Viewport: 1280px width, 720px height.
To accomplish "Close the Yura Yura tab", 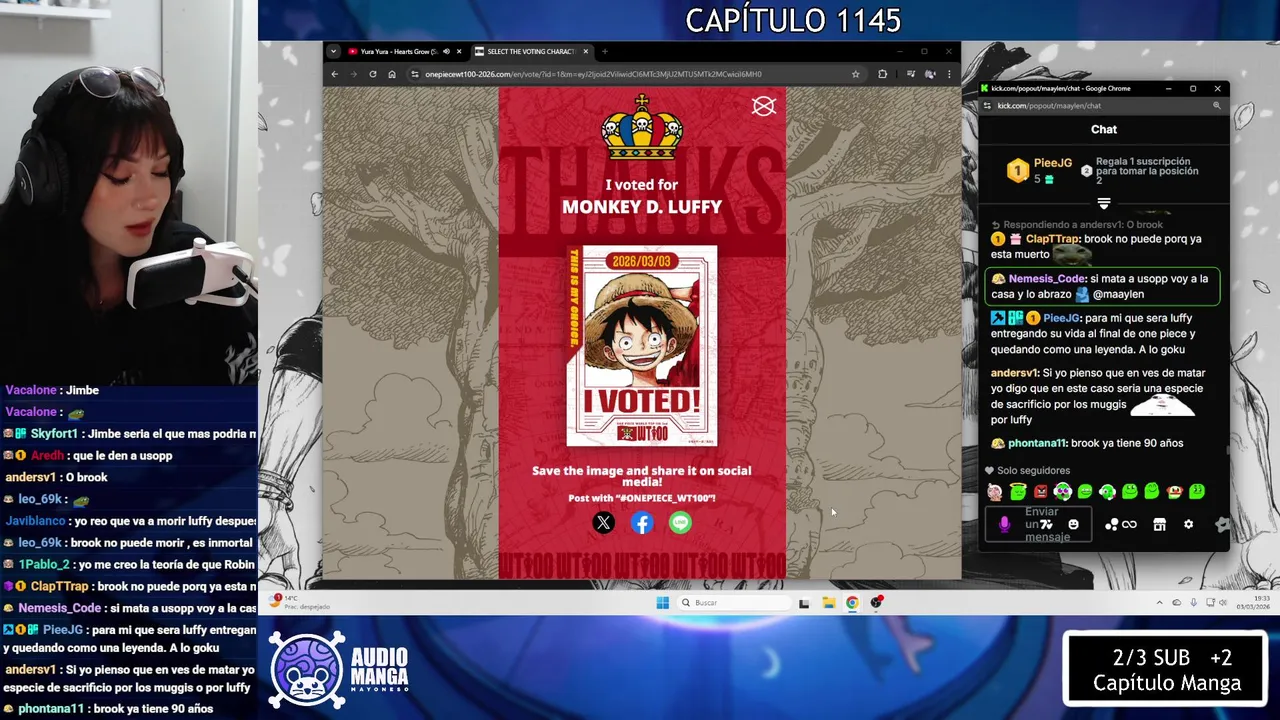I will click(460, 51).
